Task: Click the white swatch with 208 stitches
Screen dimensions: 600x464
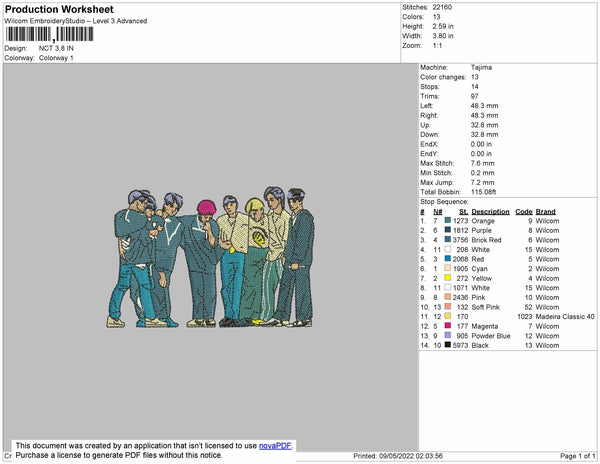Action: (x=447, y=249)
